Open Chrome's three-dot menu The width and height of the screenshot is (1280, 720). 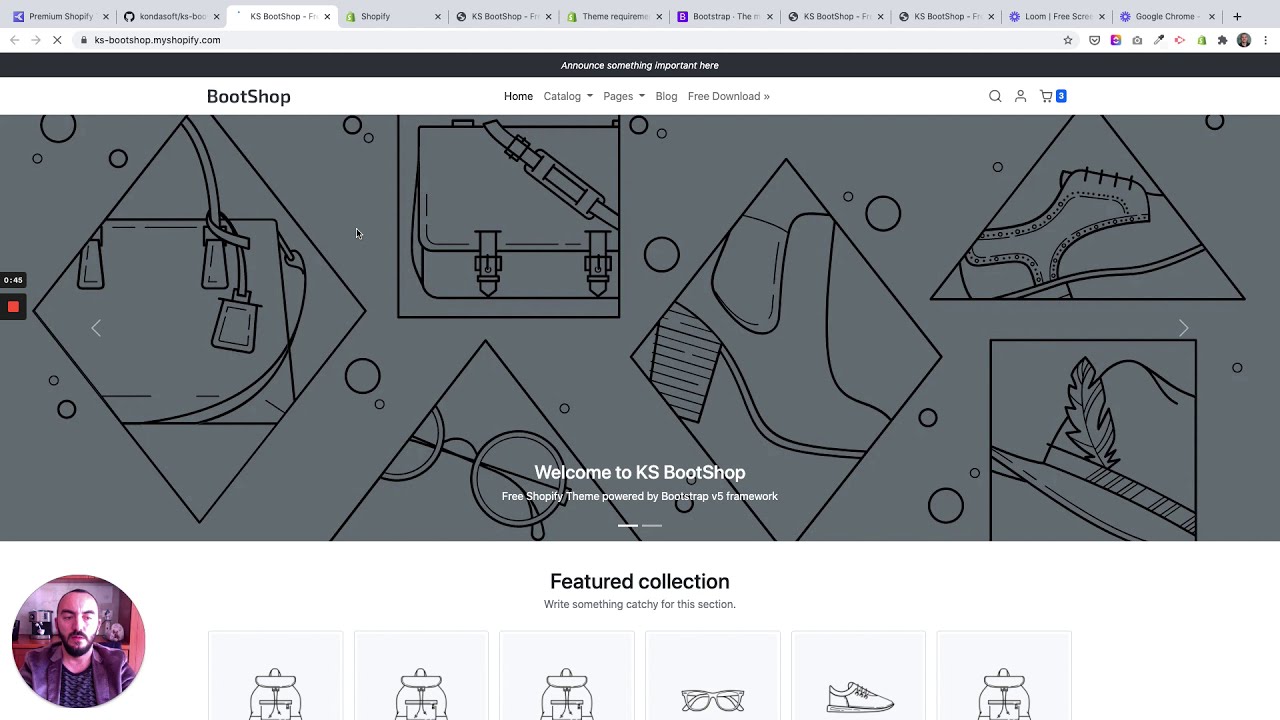(1265, 40)
